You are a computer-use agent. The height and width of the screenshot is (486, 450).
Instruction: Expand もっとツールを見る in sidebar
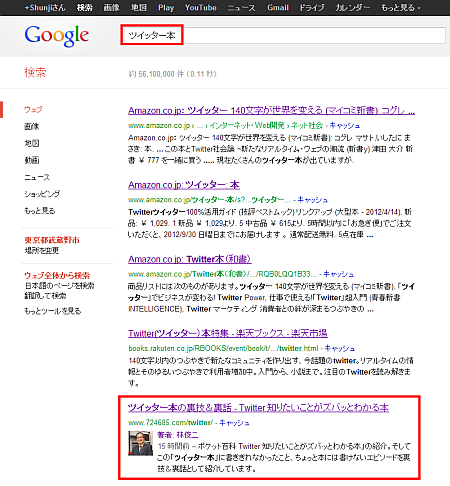click(x=53, y=311)
